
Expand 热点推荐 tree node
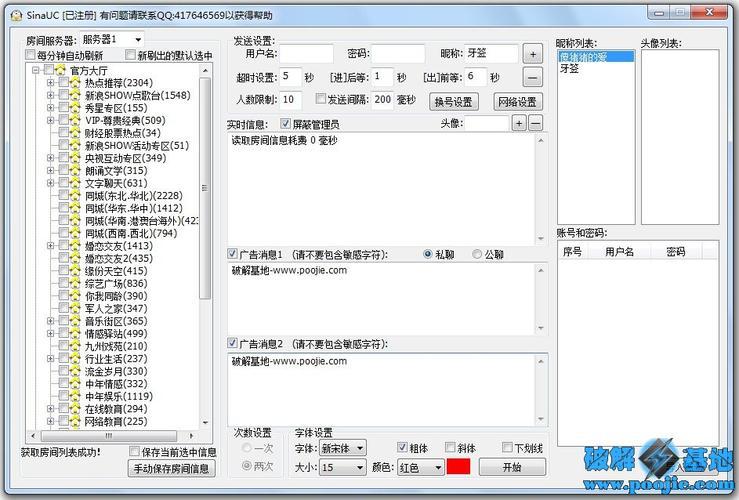pyautogui.click(x=50, y=83)
